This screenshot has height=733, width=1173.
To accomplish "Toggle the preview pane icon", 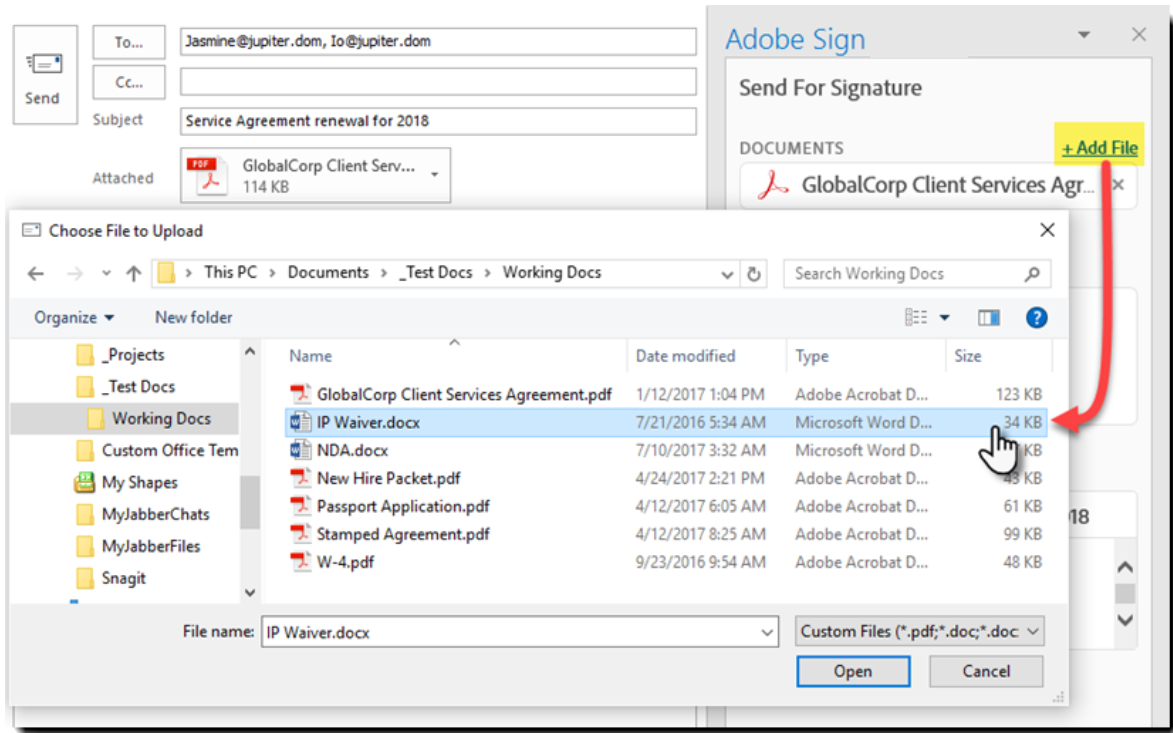I will pos(989,318).
